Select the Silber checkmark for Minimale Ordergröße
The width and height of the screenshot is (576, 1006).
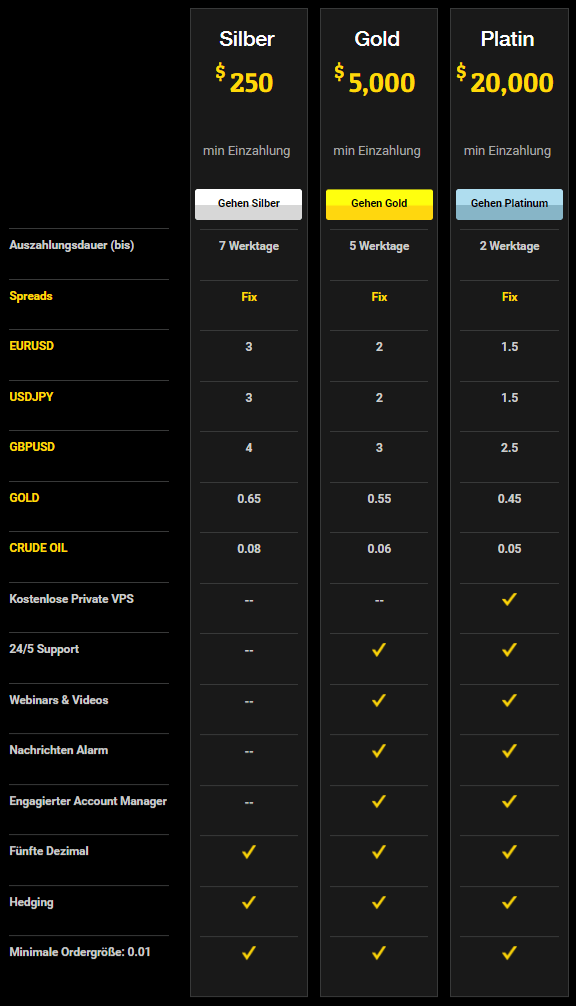pos(248,952)
